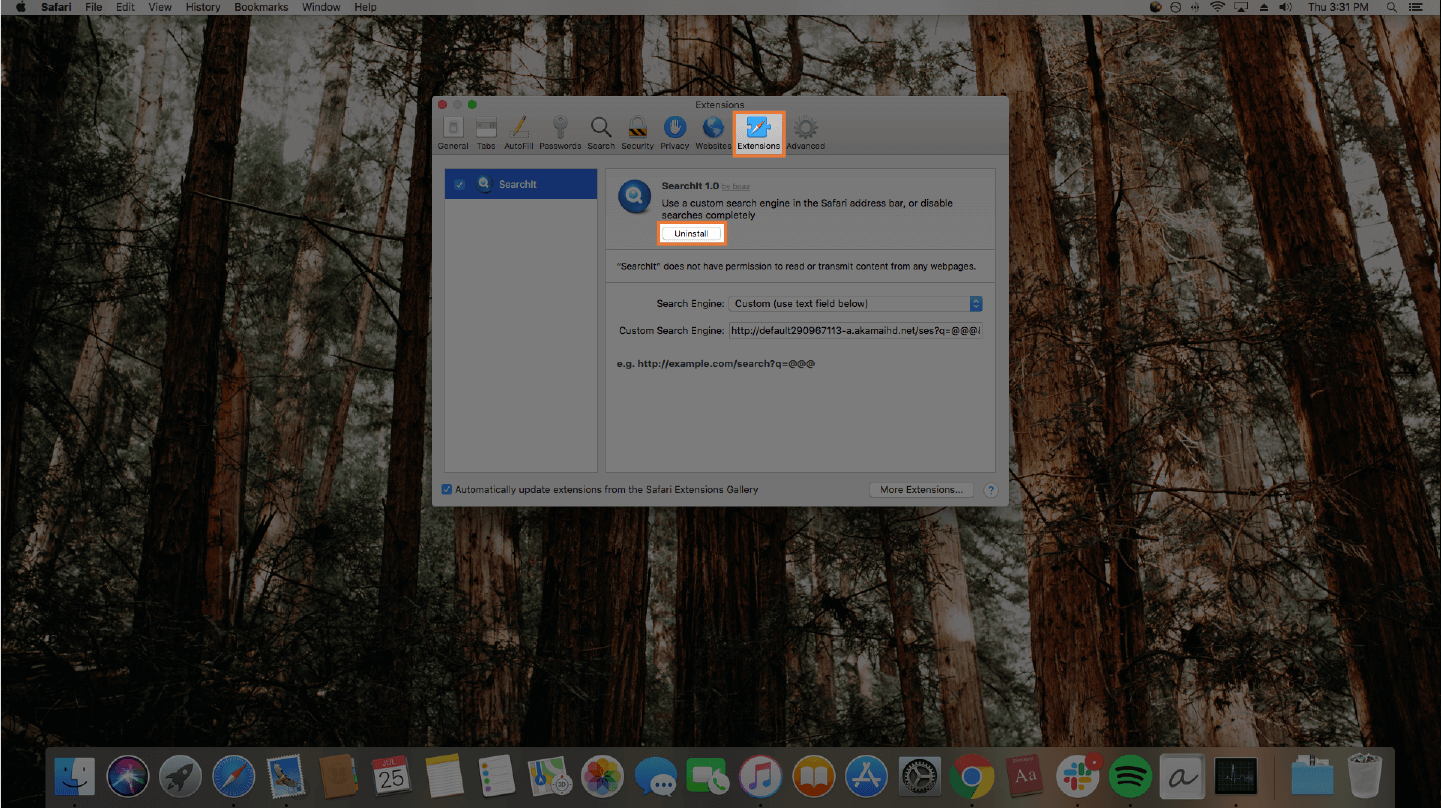1441x808 pixels.
Task: Open Mail stamp icon in Dock
Action: [x=286, y=776]
